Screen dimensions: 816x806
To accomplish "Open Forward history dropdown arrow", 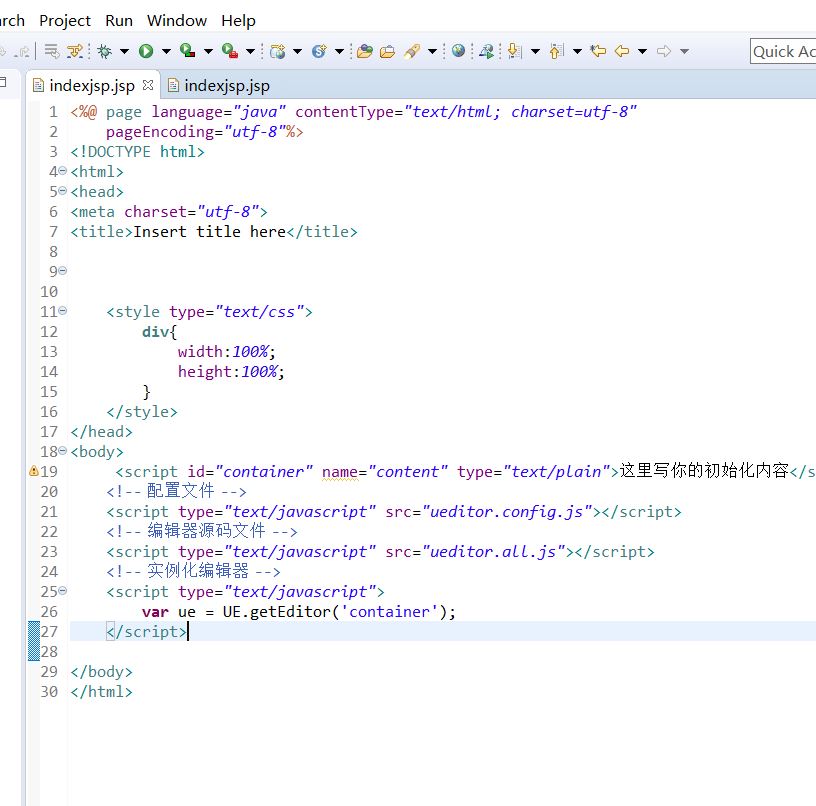I will (x=684, y=52).
